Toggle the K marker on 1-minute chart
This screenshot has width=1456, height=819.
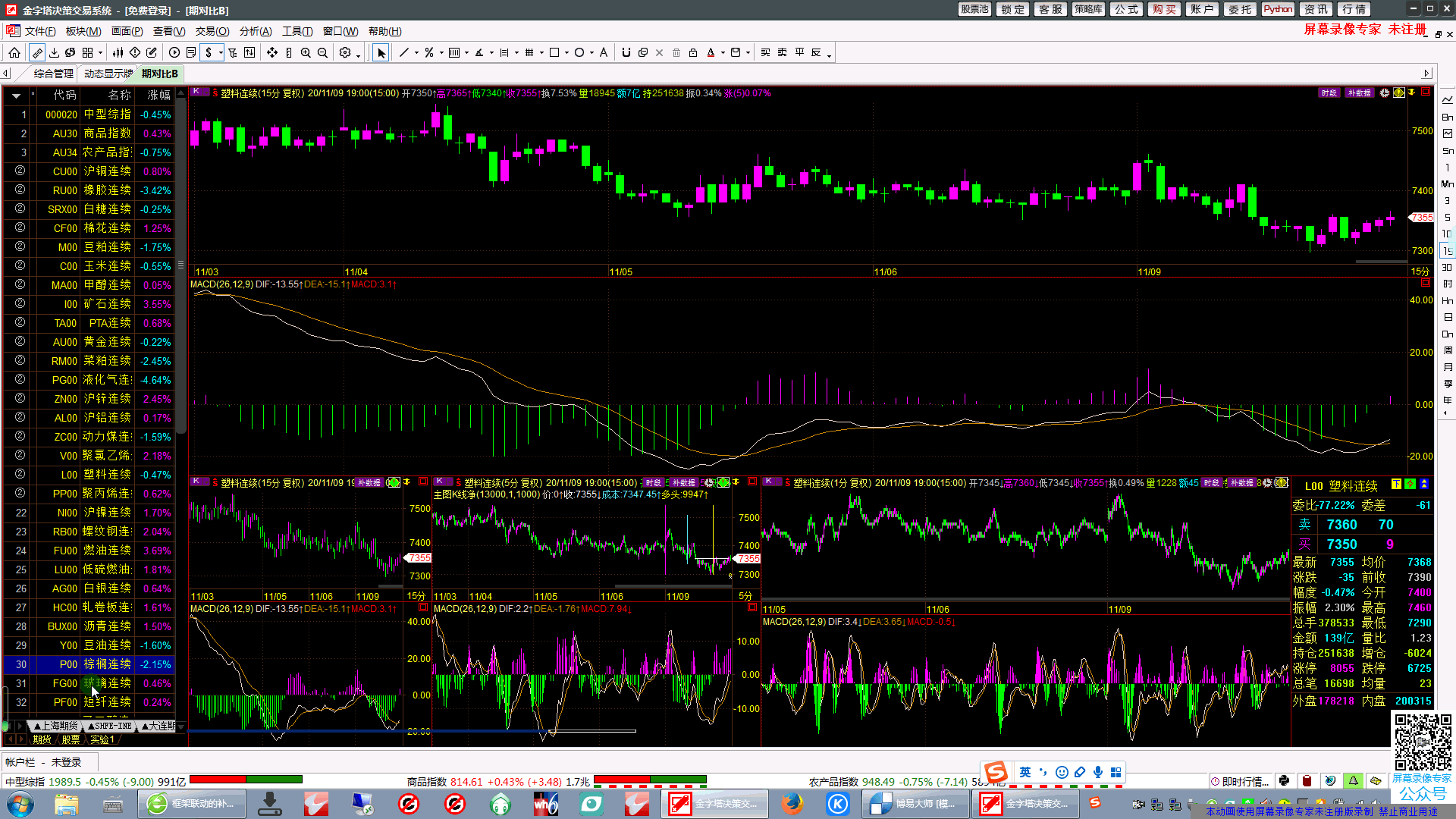coord(768,482)
